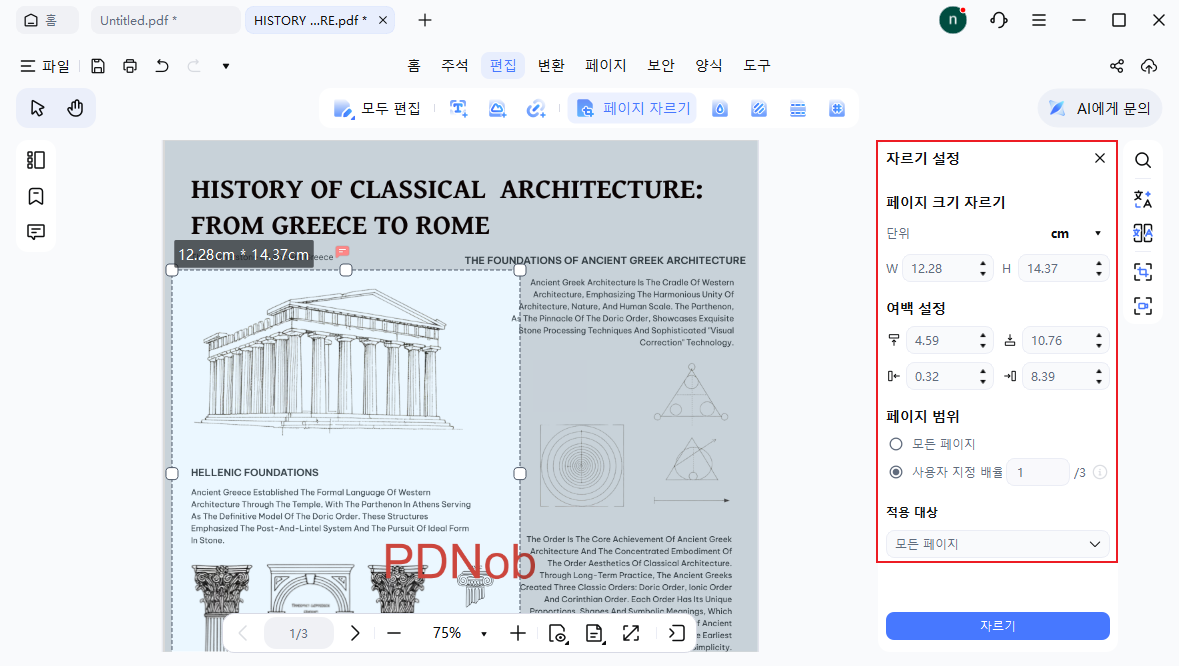Click the header and footer icon
Viewport: 1179px width, 666px height.
pyautogui.click(x=798, y=109)
